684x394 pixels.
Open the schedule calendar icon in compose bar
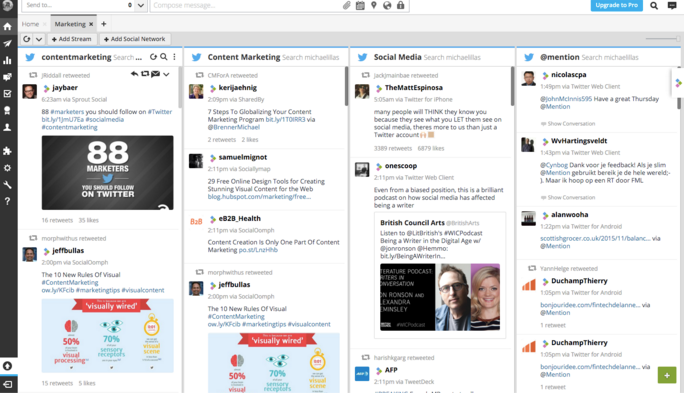coord(360,5)
